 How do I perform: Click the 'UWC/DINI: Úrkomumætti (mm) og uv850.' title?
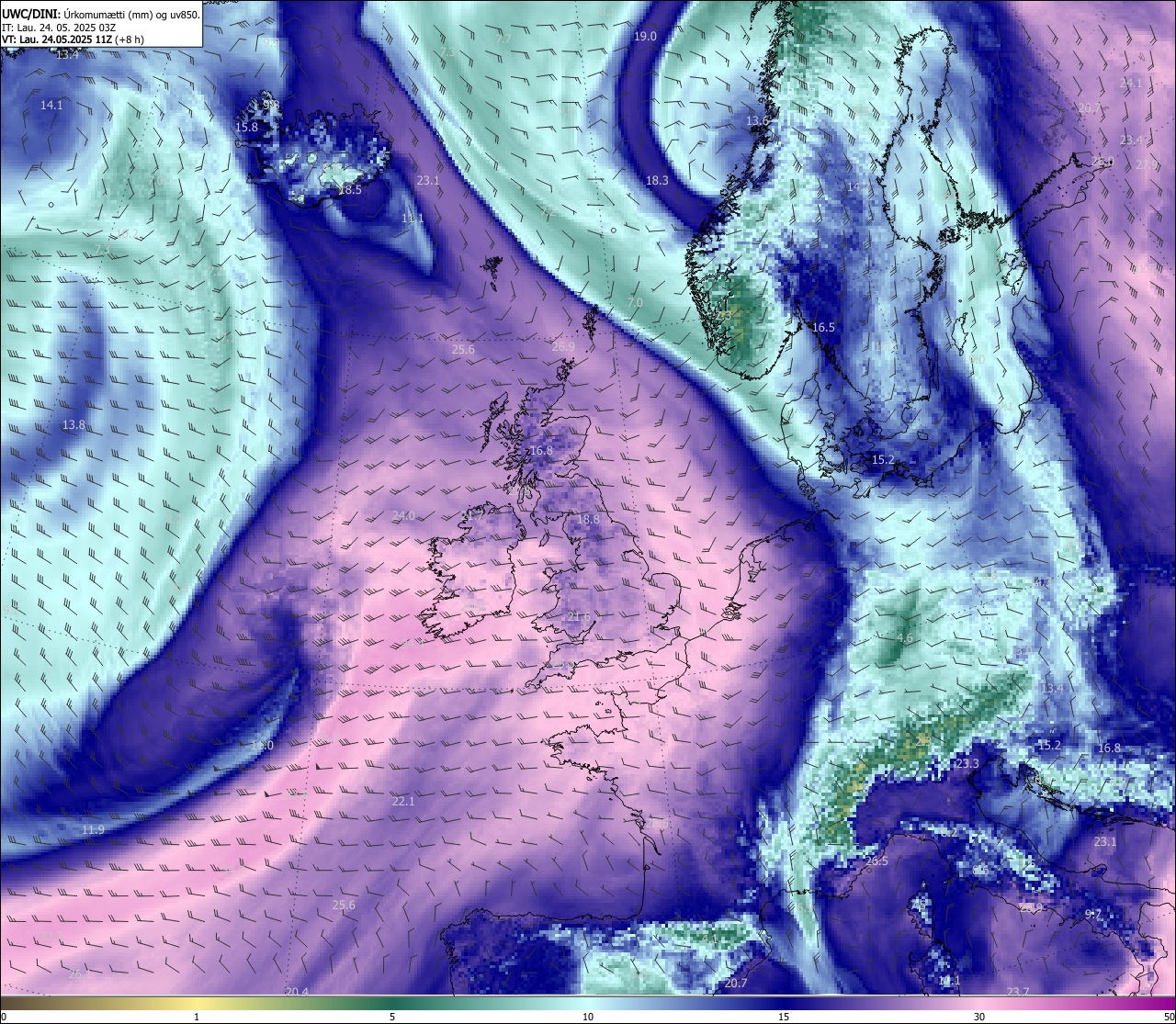pyautogui.click(x=101, y=14)
